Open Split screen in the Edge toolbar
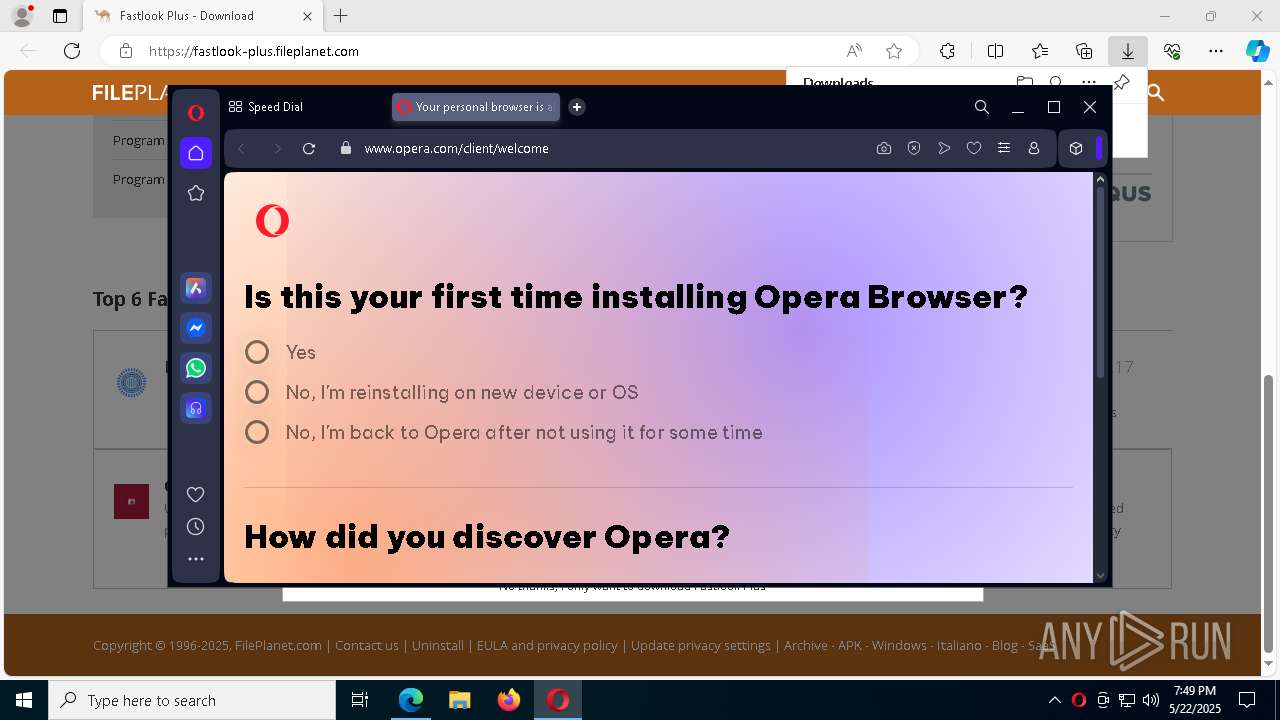This screenshot has height=720, width=1280. (996, 51)
